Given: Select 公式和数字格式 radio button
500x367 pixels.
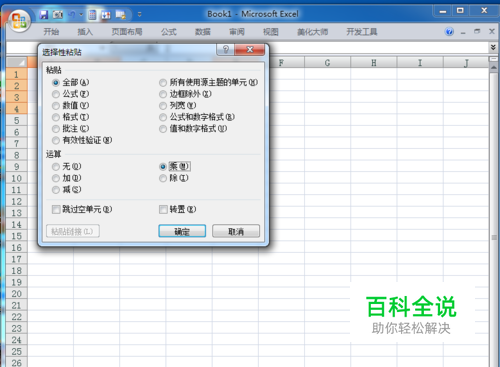Looking at the screenshot, I should (163, 117).
